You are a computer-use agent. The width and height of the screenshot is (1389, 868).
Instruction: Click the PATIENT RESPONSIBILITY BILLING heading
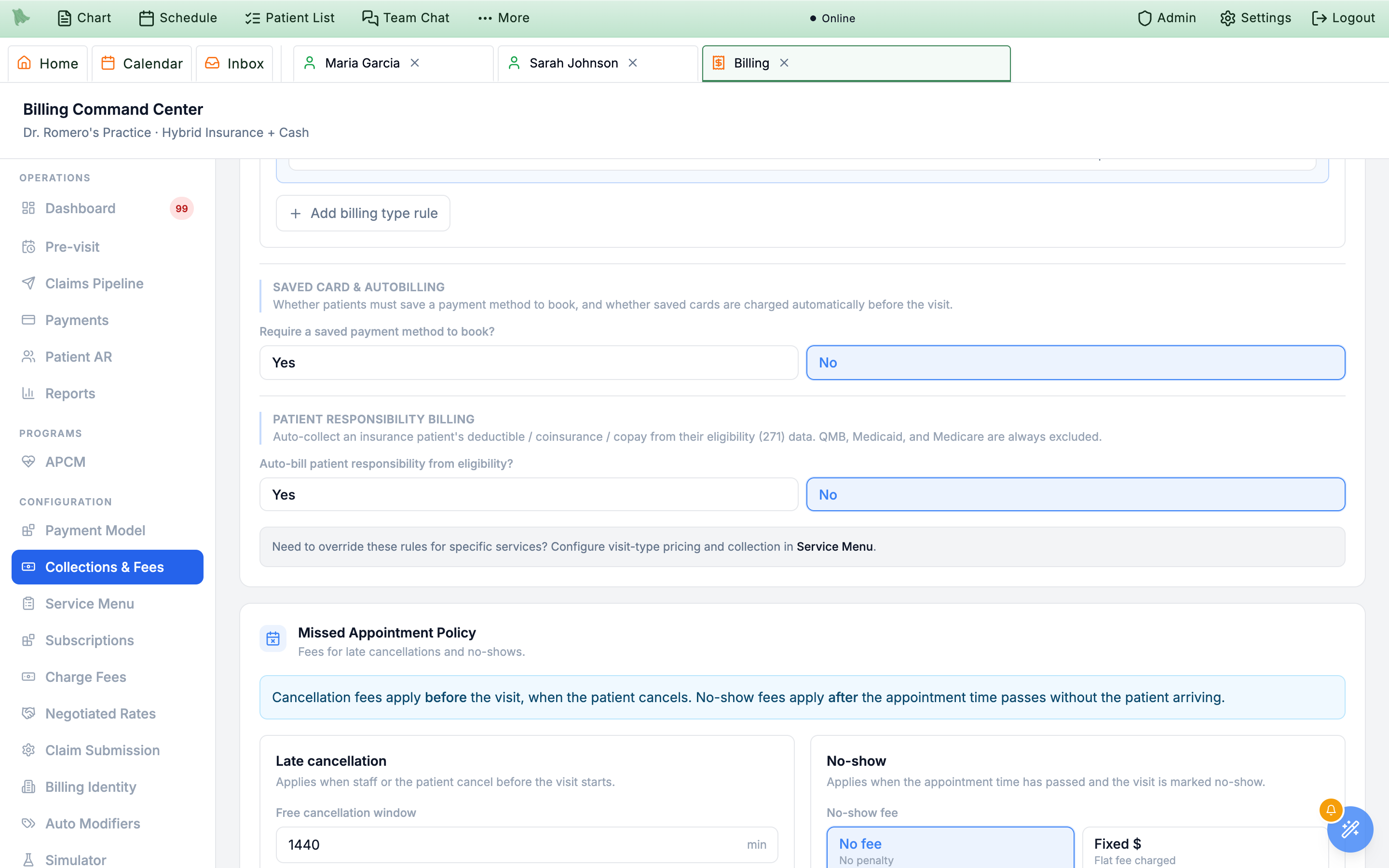[x=374, y=419]
